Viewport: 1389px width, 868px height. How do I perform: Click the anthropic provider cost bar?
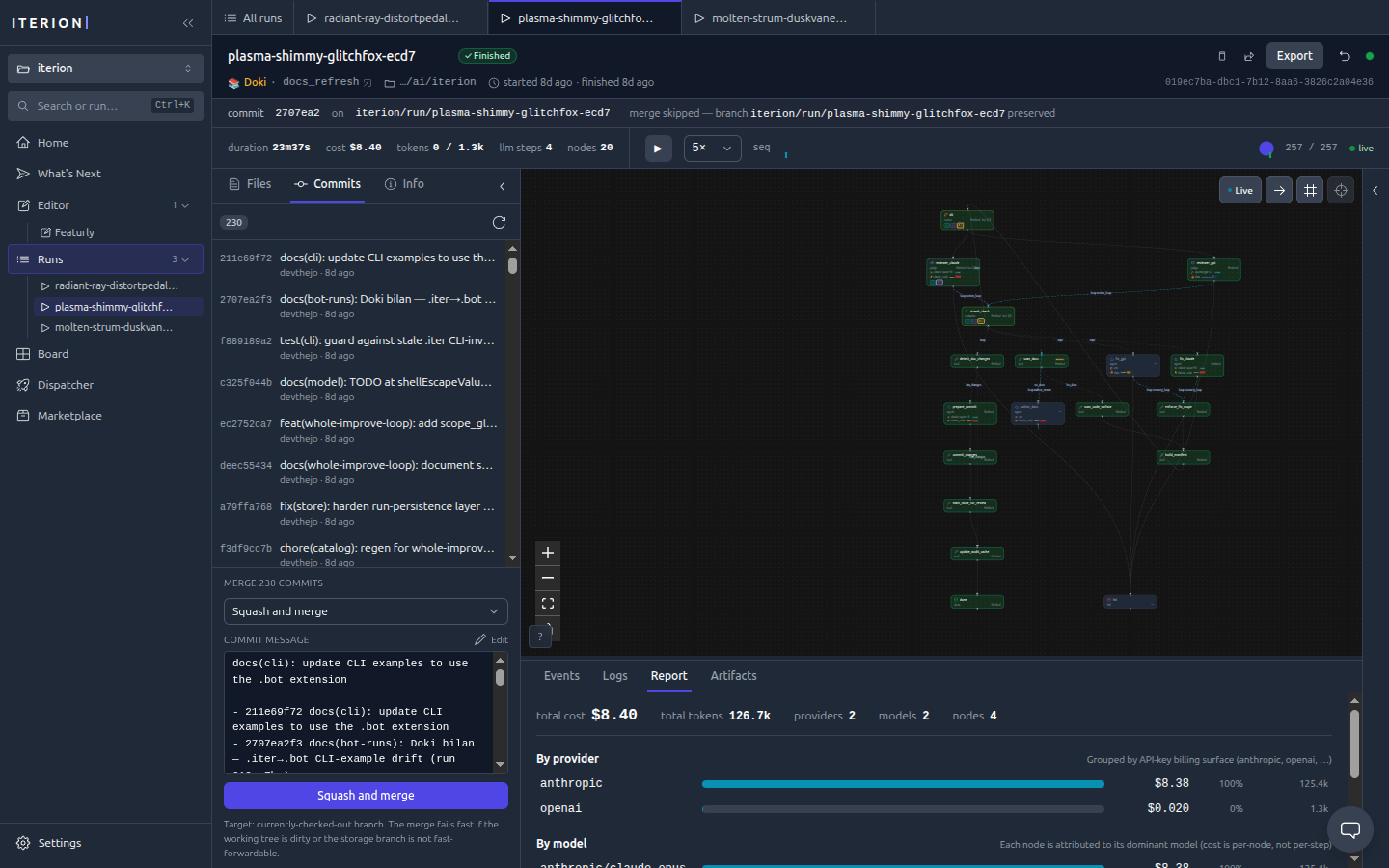click(903, 784)
